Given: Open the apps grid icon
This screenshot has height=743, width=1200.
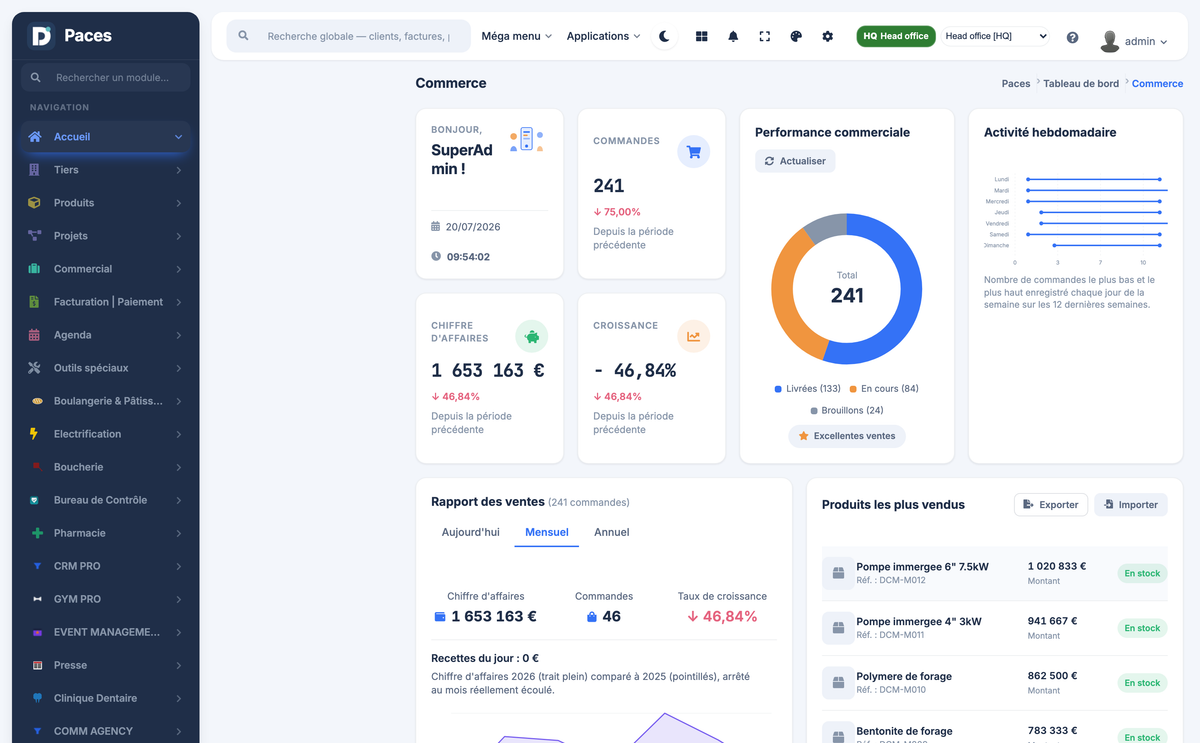Looking at the screenshot, I should pos(701,36).
